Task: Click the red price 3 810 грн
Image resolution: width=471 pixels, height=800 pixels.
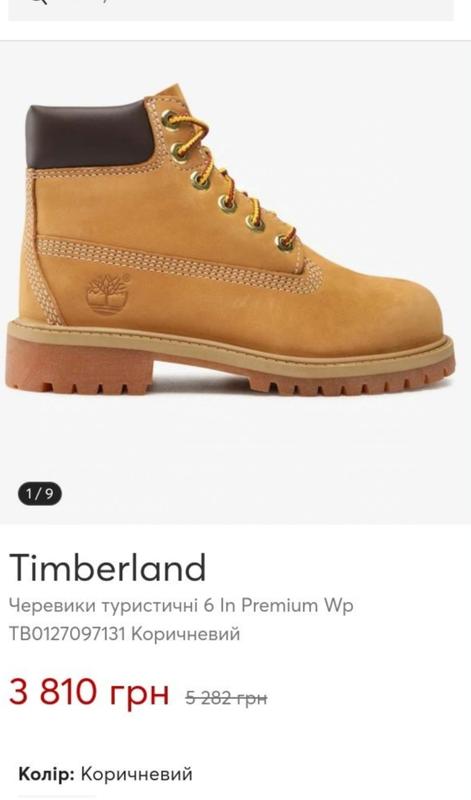Action: pos(89,691)
